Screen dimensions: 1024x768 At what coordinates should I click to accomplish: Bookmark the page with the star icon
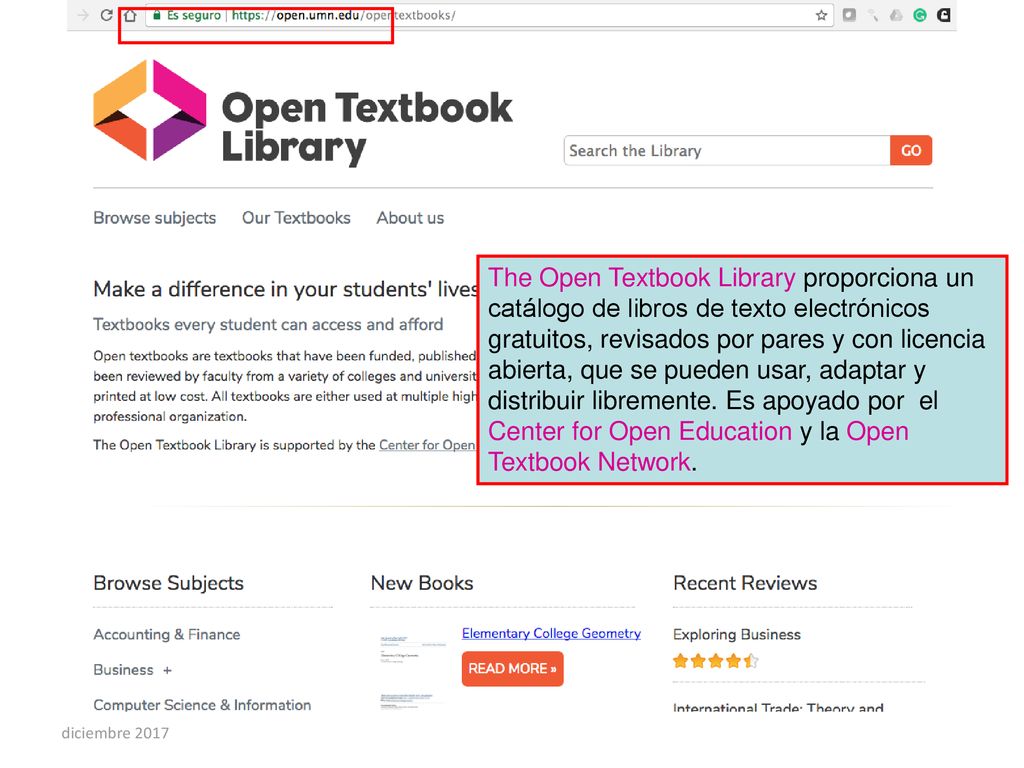click(822, 15)
